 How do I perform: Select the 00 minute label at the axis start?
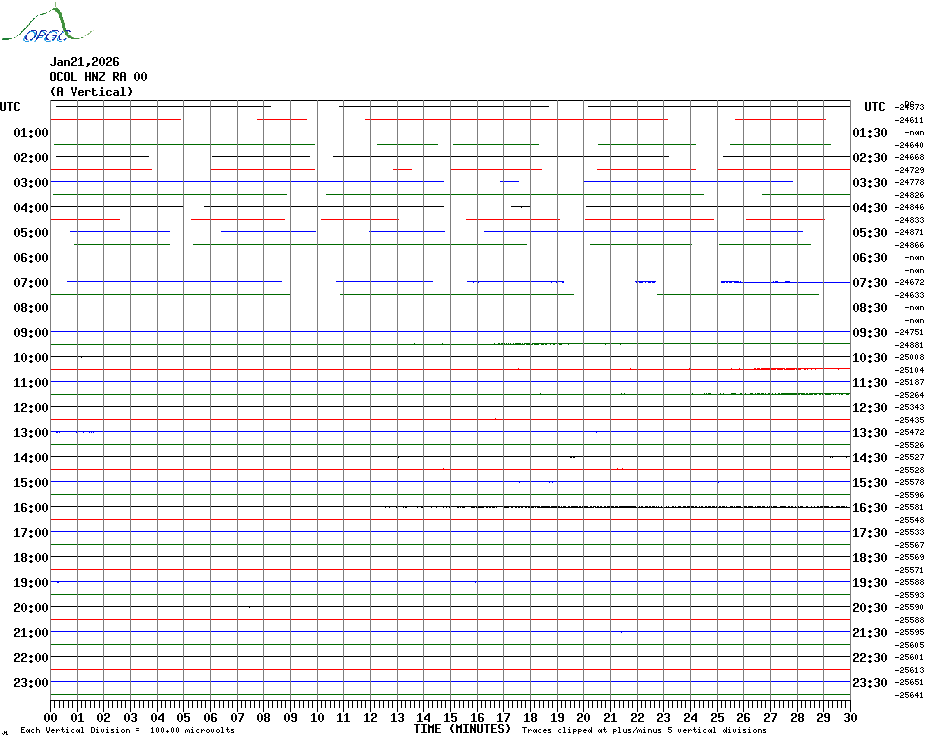[x=50, y=717]
